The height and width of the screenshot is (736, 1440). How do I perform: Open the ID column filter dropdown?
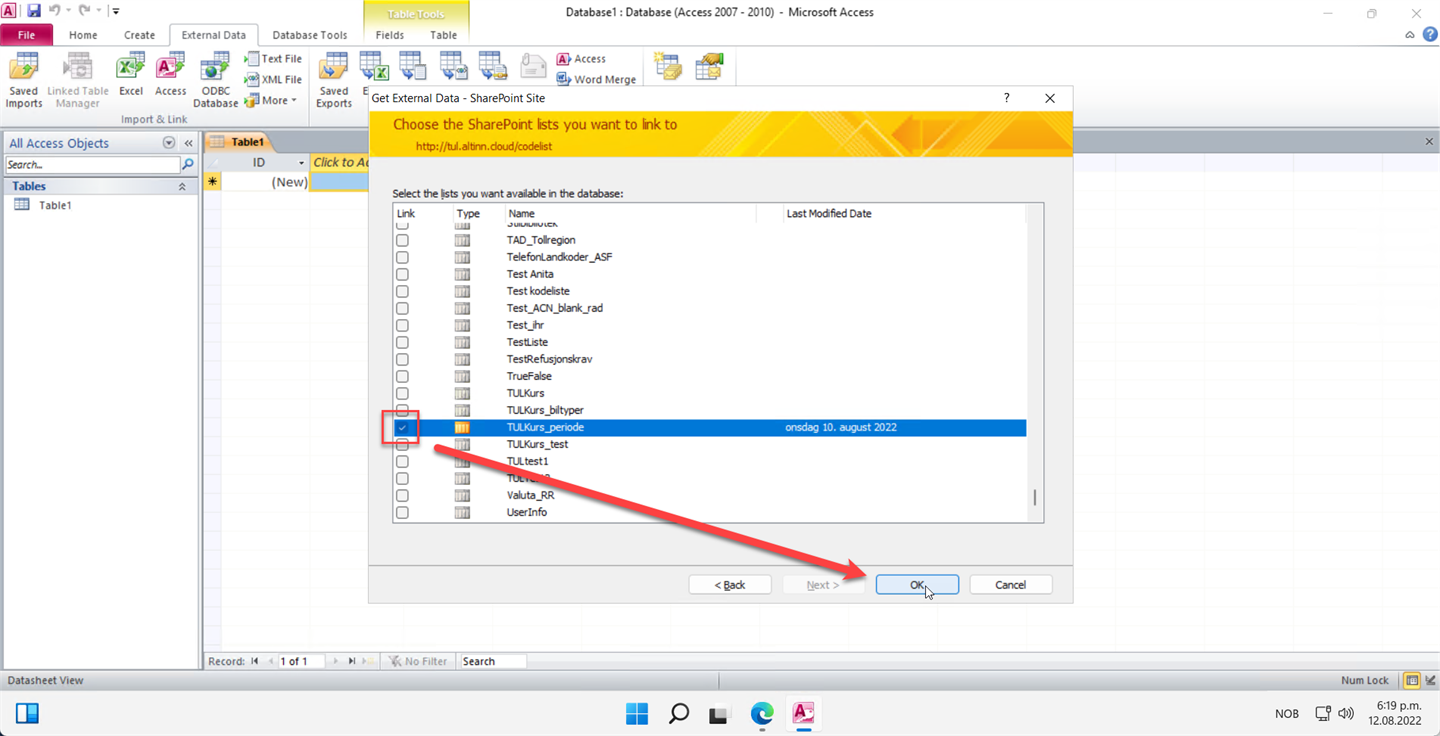[x=301, y=162]
